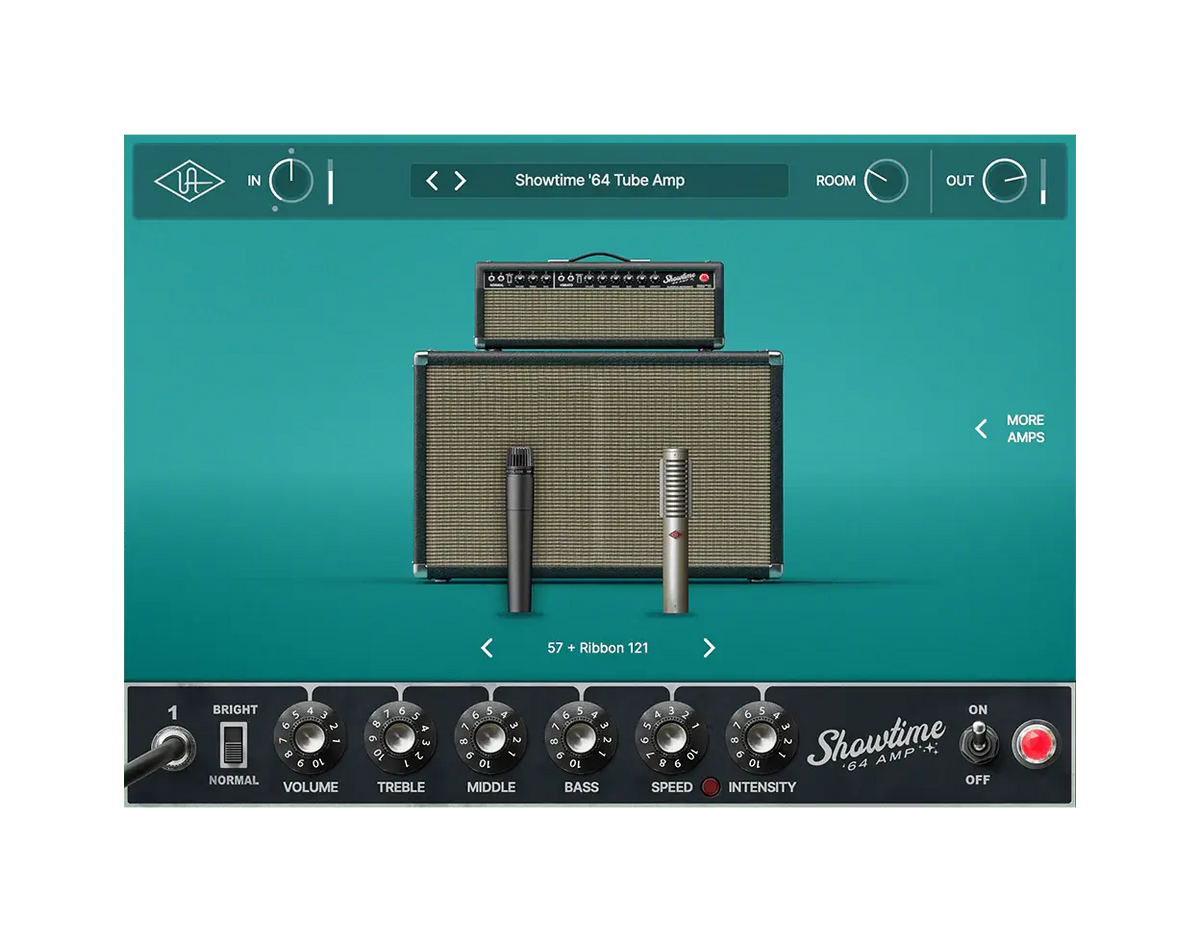Click the 57 + Ribbon 121 mic label

coord(597,648)
